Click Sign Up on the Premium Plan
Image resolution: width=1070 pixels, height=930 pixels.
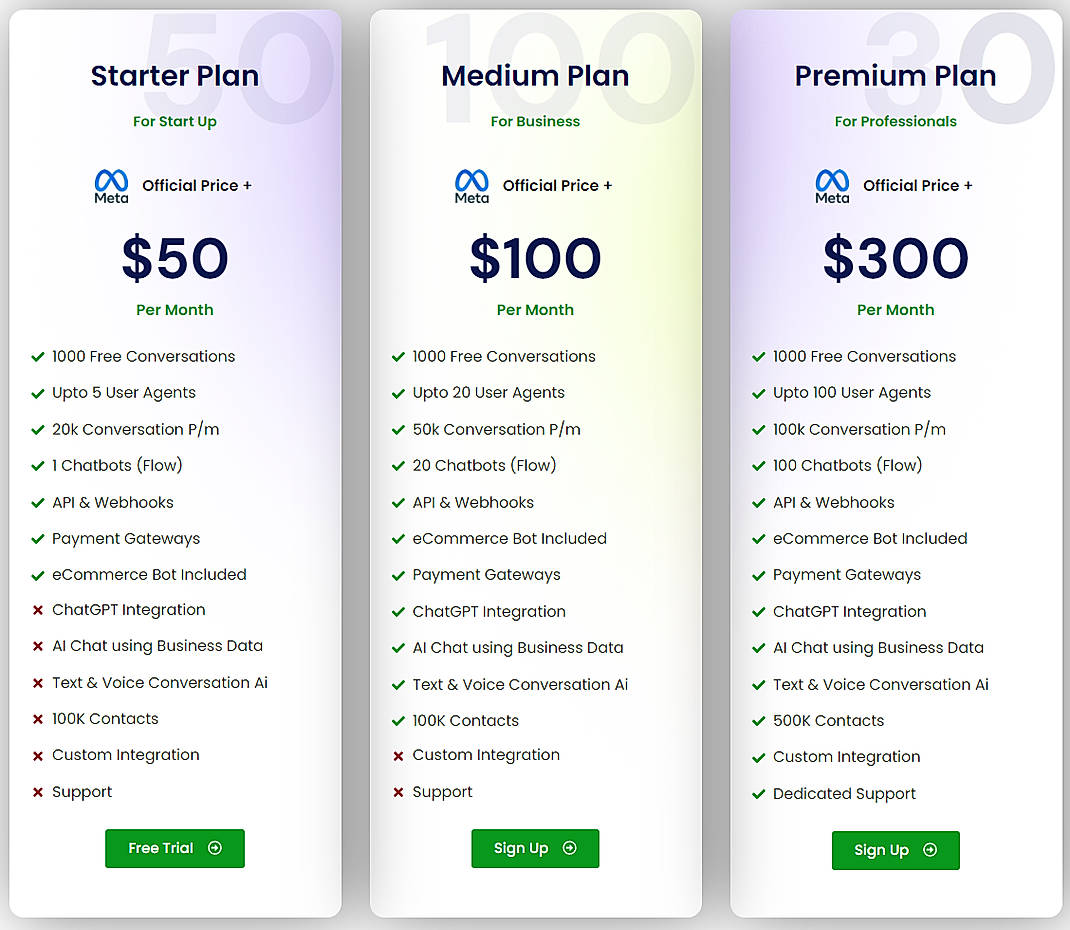895,850
